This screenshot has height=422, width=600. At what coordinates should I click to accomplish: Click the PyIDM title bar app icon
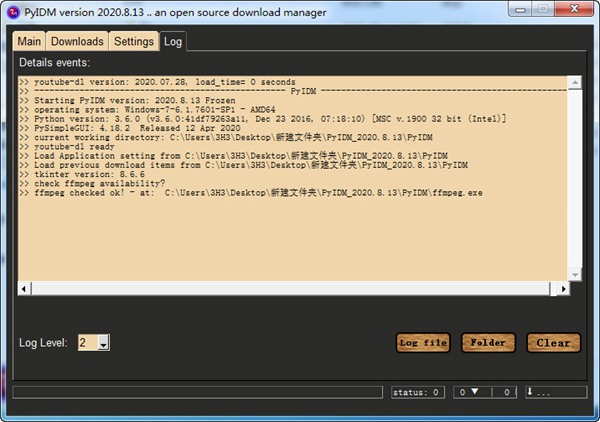click(13, 12)
